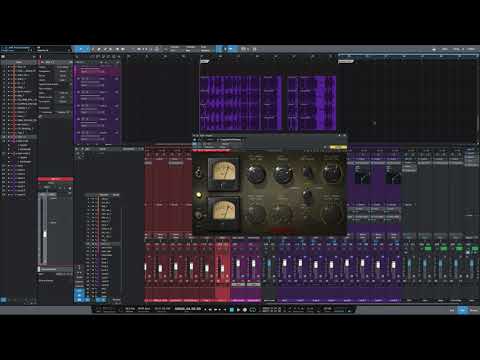Click the Stop button in the transport bar

[x=232, y=310]
